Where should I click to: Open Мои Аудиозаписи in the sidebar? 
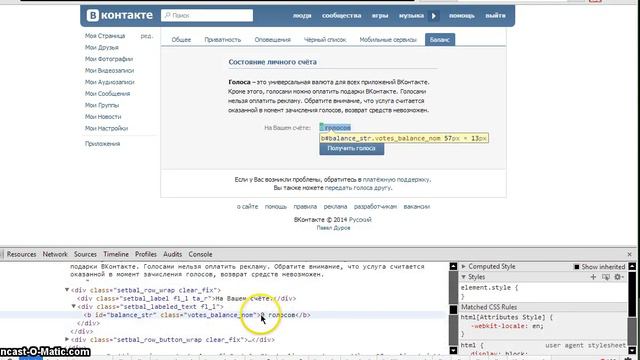(x=110, y=82)
